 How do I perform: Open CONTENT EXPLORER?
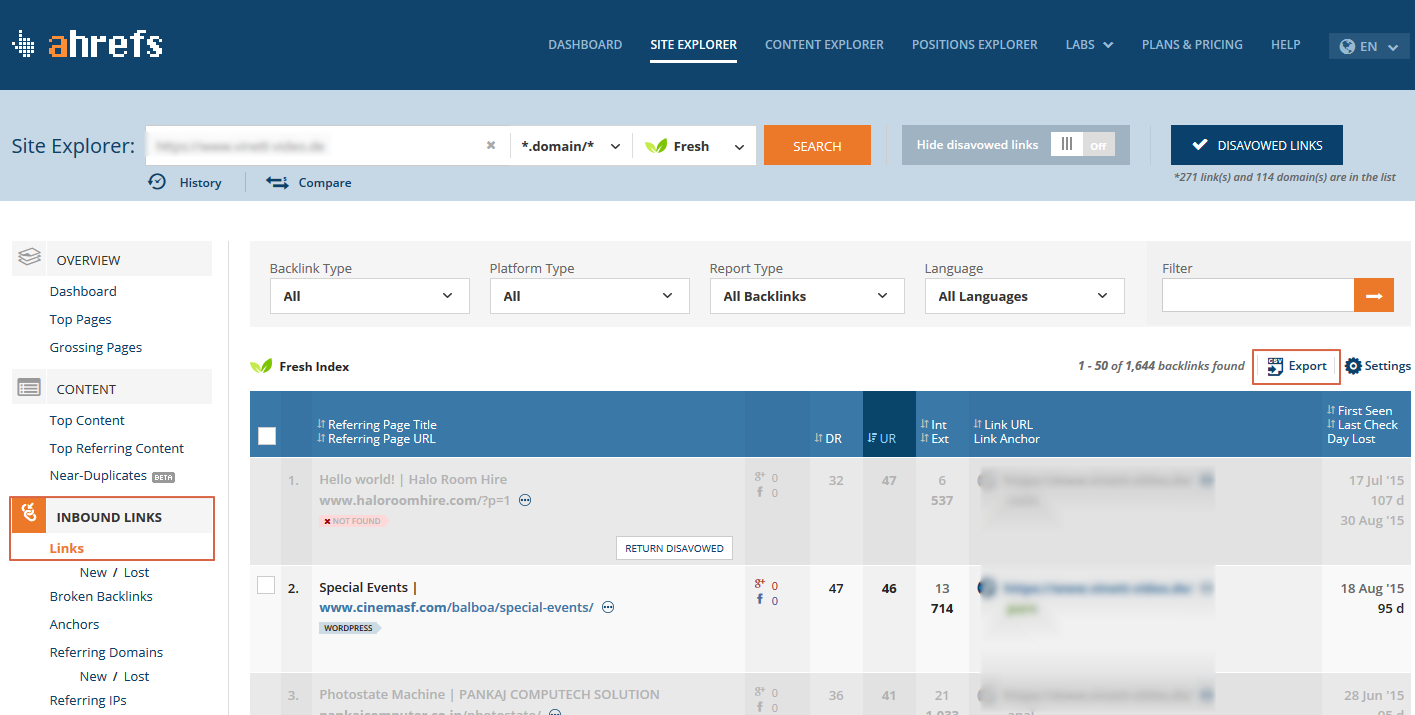point(824,44)
